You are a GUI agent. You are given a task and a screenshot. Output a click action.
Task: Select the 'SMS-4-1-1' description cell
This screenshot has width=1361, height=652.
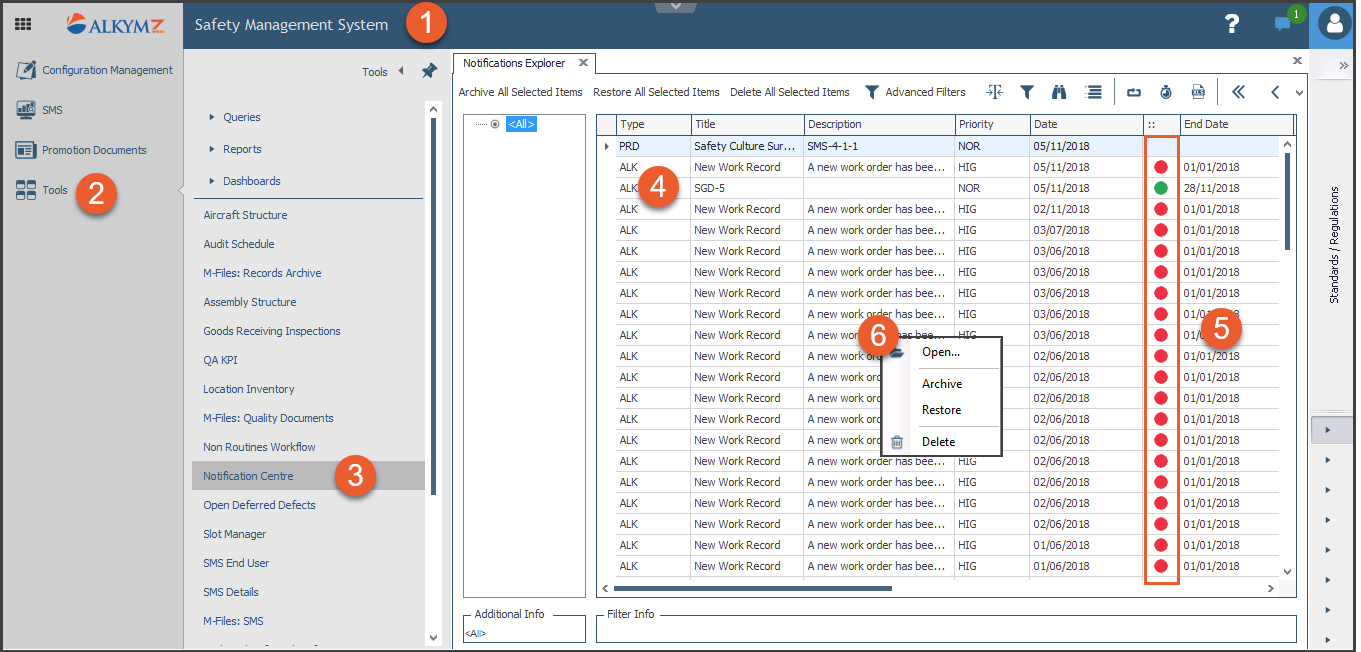(x=879, y=146)
